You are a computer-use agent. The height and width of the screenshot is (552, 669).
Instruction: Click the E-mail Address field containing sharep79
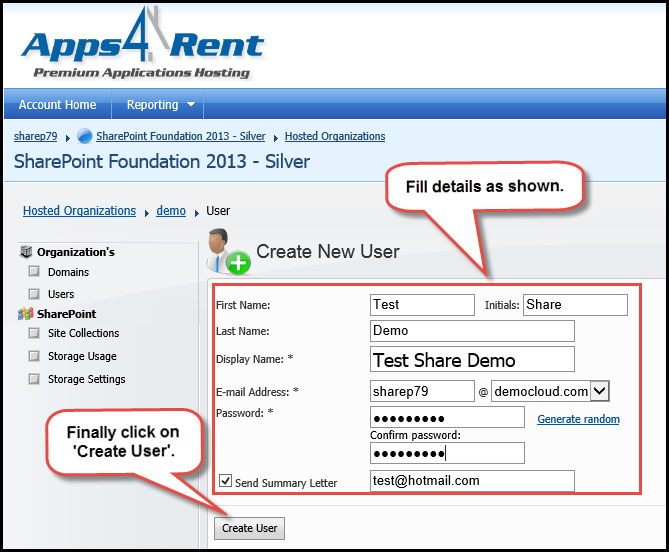[422, 391]
